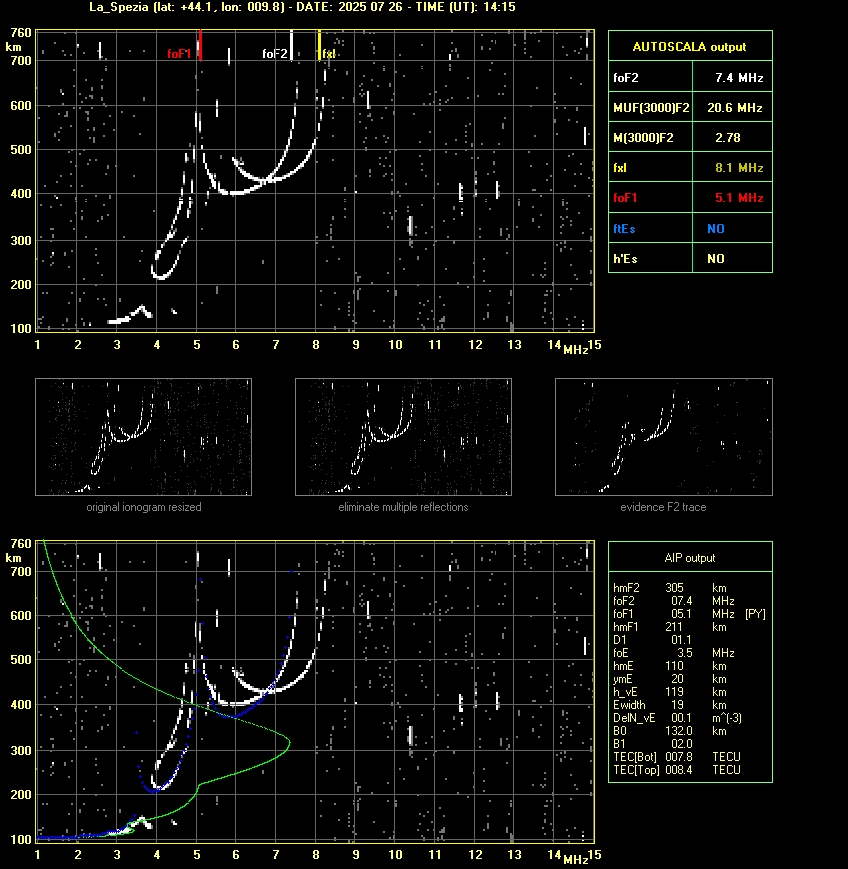The height and width of the screenshot is (869, 848).
Task: Click the 'original ionogram resized' caption
Action: (x=144, y=507)
